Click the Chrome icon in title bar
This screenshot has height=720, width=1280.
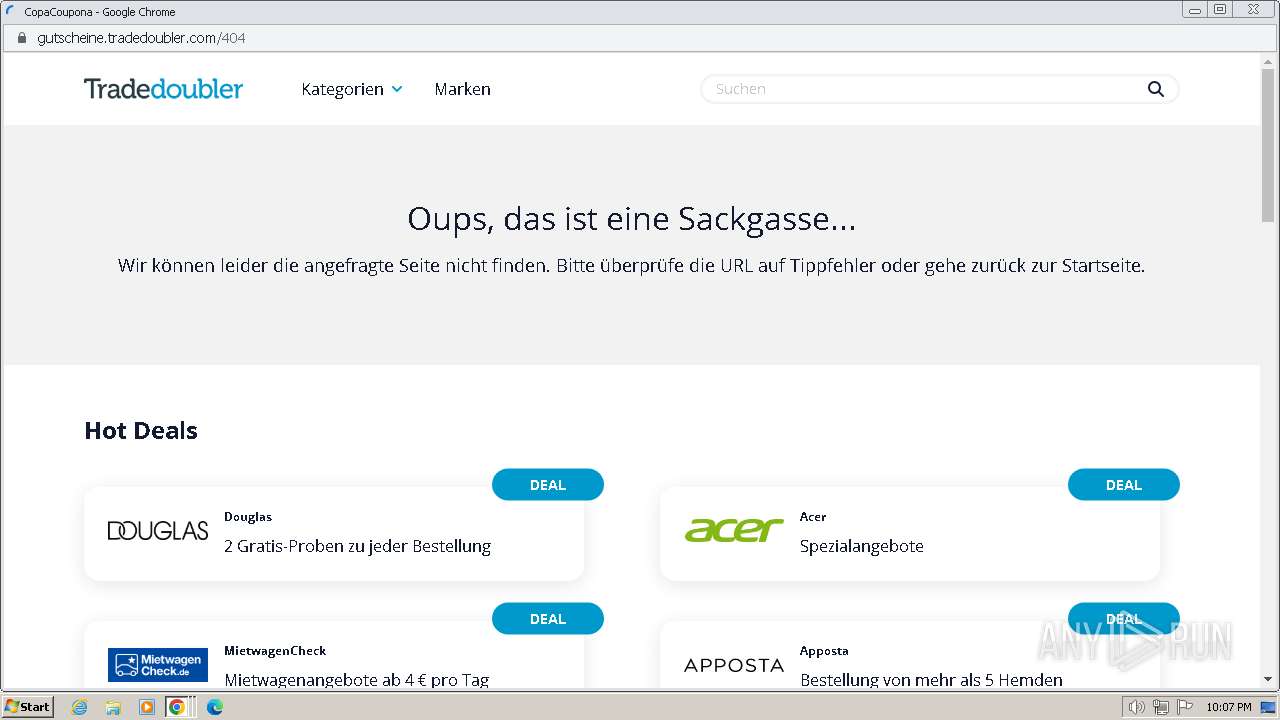[11, 12]
